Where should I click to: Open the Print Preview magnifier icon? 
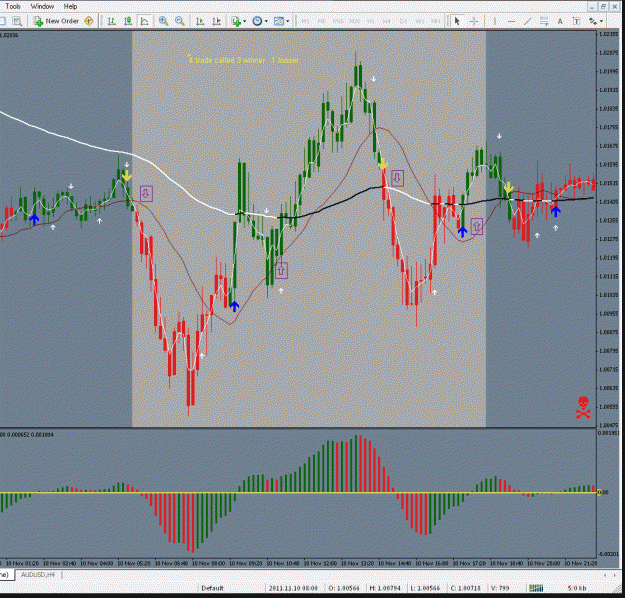click(17, 21)
